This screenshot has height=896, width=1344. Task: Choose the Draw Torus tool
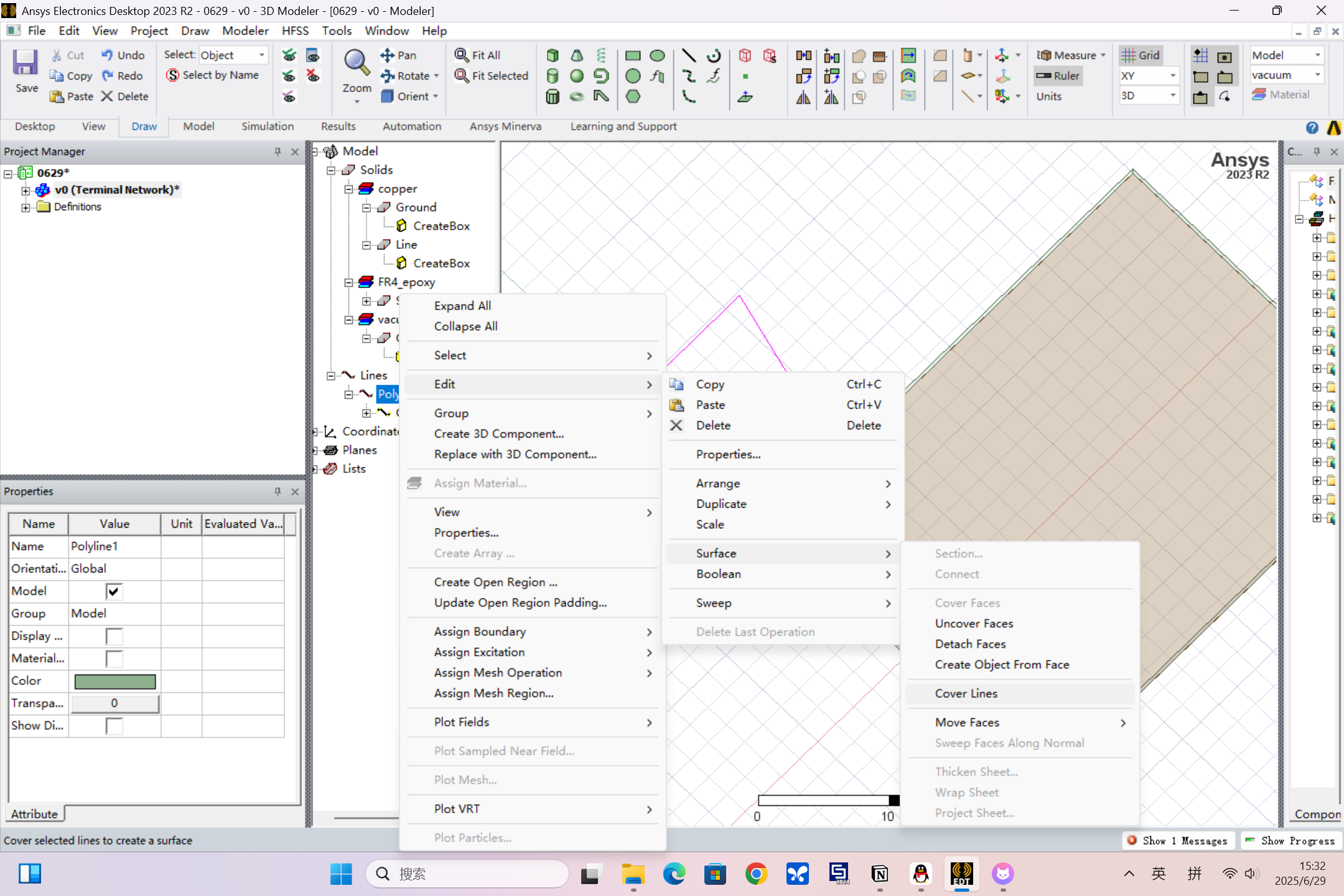coord(577,96)
